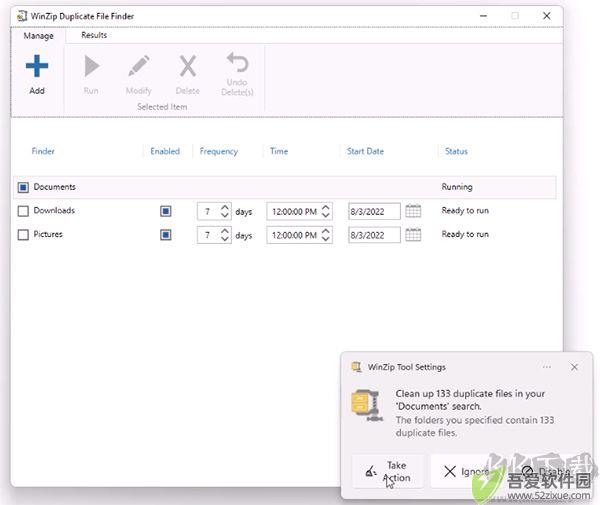Sort by Start Date column header
Screen dimensions: 600x505
pyautogui.click(x=365, y=151)
